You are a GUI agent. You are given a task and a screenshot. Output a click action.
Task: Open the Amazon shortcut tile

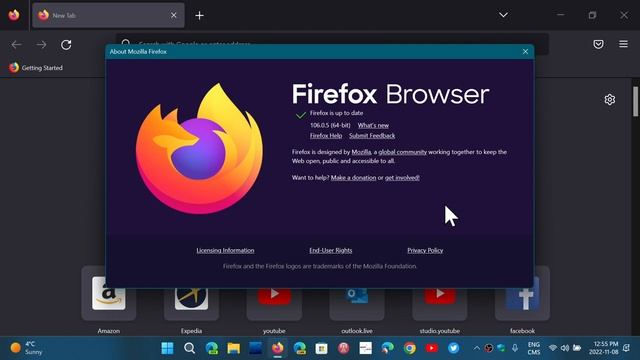coord(109,300)
